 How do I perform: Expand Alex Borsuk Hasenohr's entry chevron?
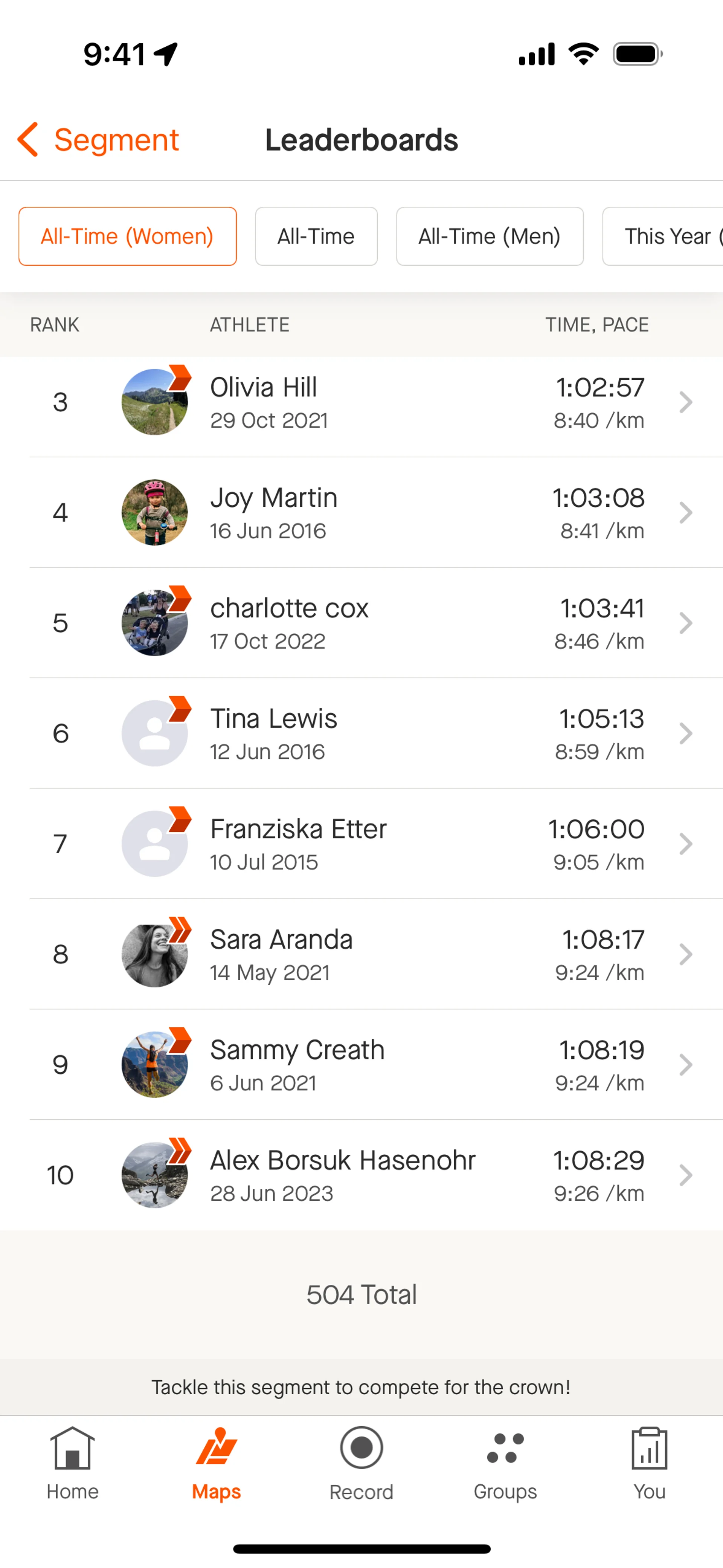[685, 1175]
